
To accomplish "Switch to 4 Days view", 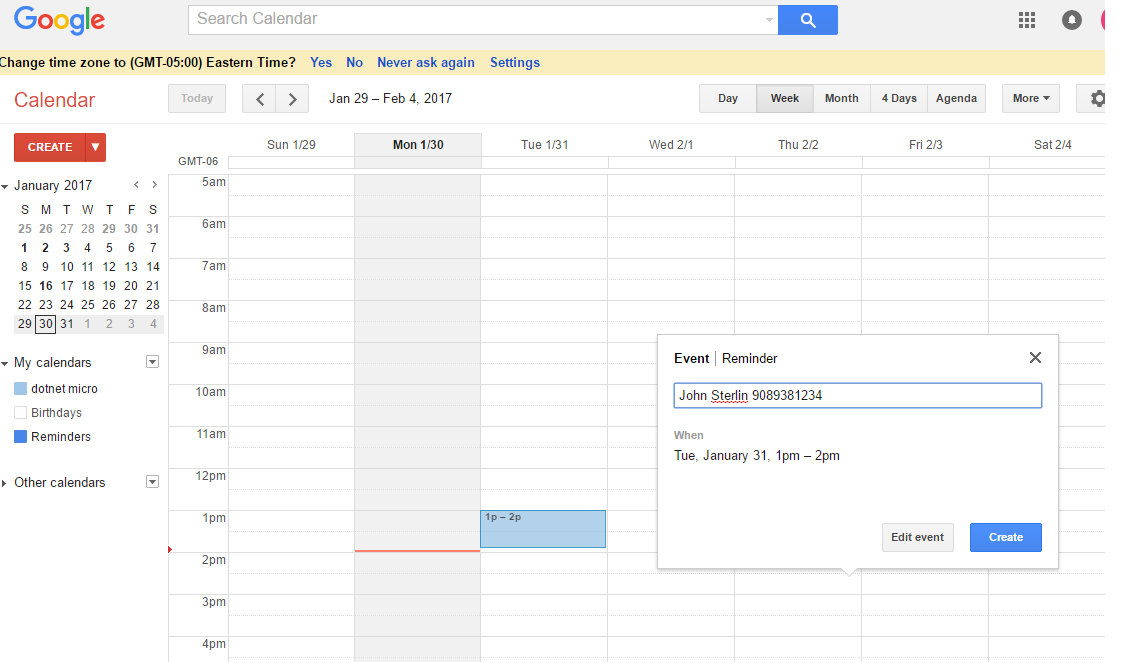I will click(x=898, y=99).
